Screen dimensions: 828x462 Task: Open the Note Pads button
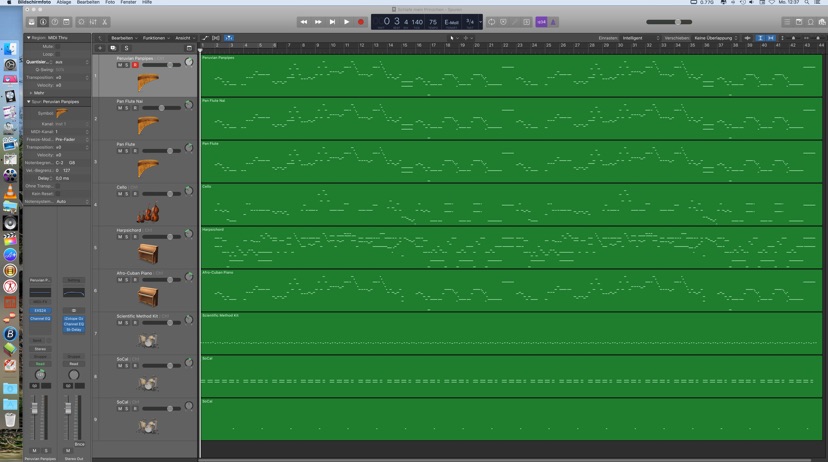coord(799,22)
